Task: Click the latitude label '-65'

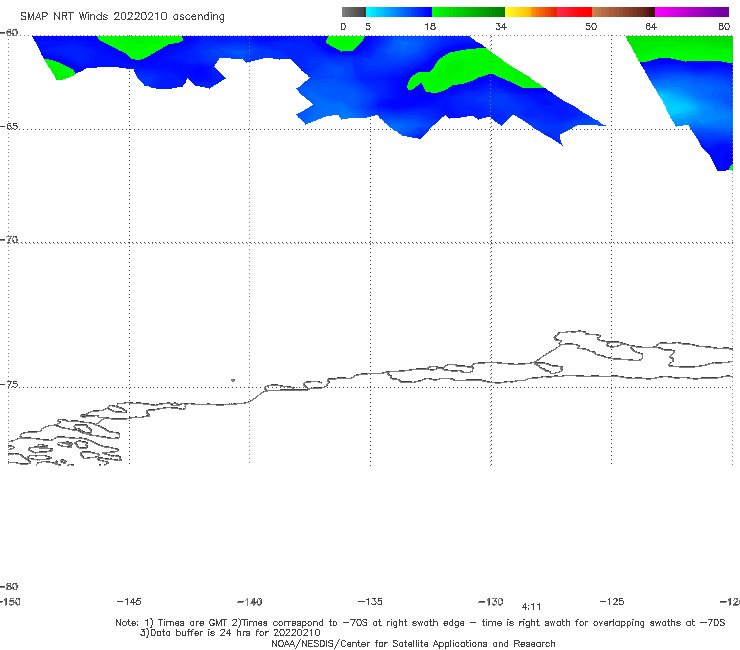Action: [9, 127]
